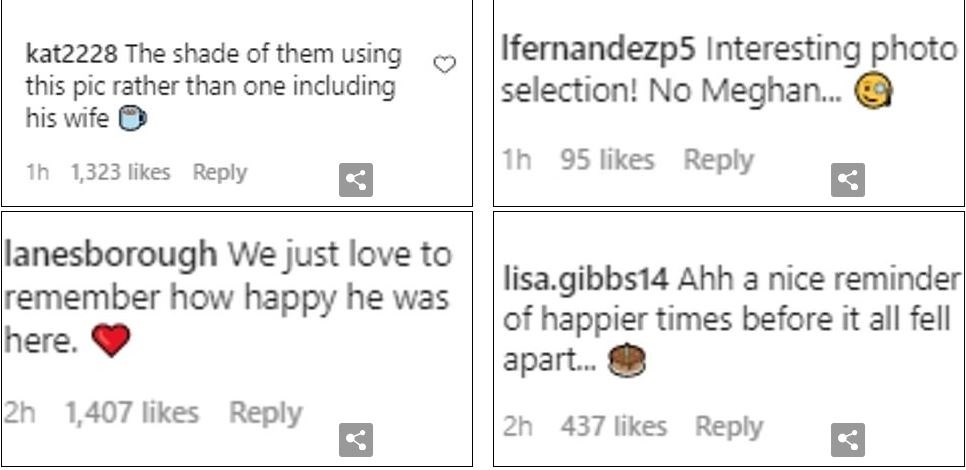966x470 pixels.
Task: Open lisa.gibbs14's profile username
Action: click(584, 279)
